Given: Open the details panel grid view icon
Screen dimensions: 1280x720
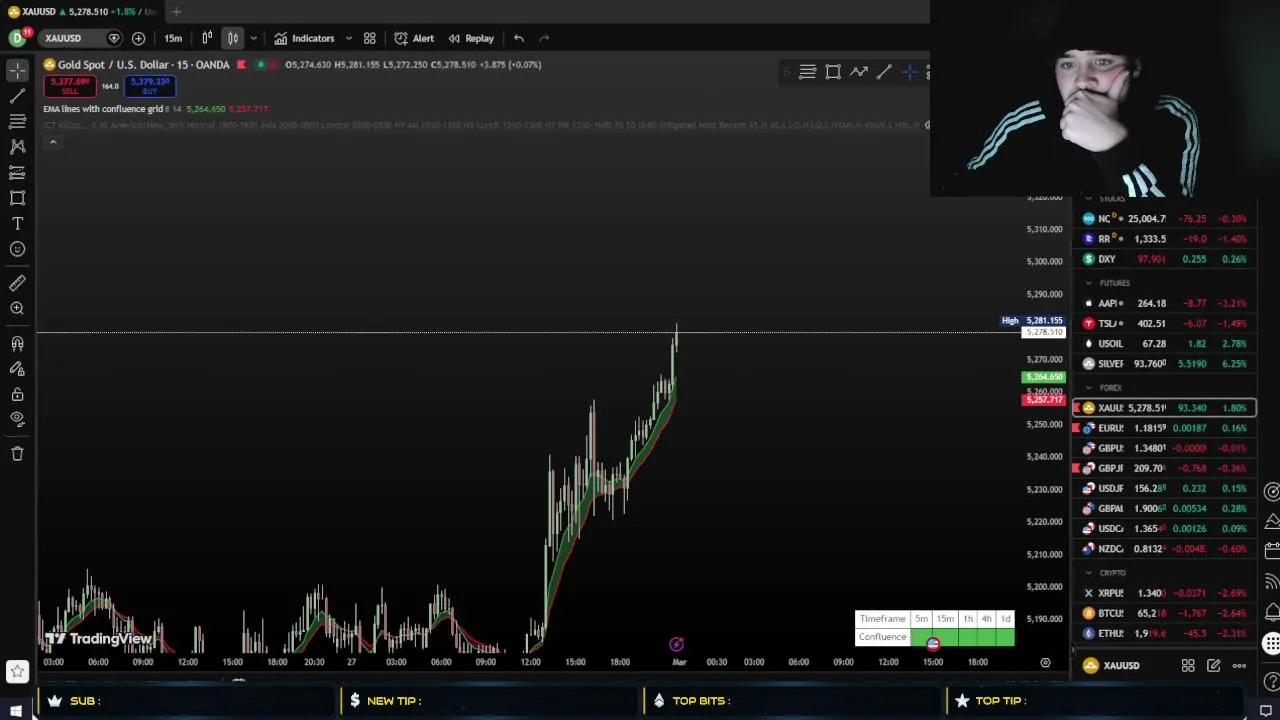Looking at the screenshot, I should 1188,665.
